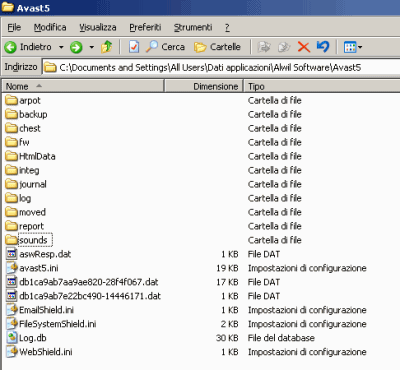The height and width of the screenshot is (370, 400).
Task: Select the fw folder icon
Action: tap(12, 142)
